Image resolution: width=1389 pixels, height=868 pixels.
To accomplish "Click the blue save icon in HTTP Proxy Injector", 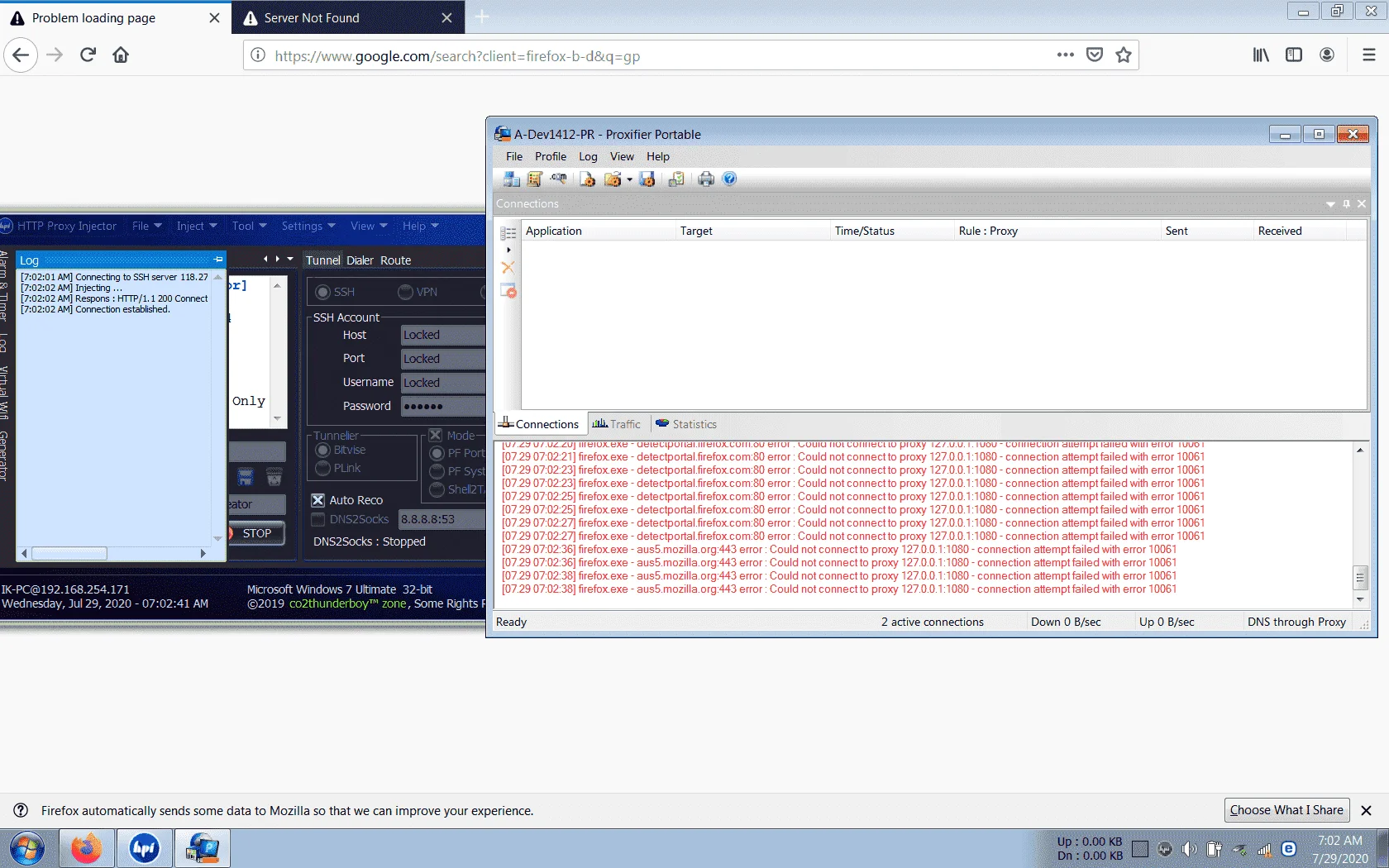I will 246,477.
